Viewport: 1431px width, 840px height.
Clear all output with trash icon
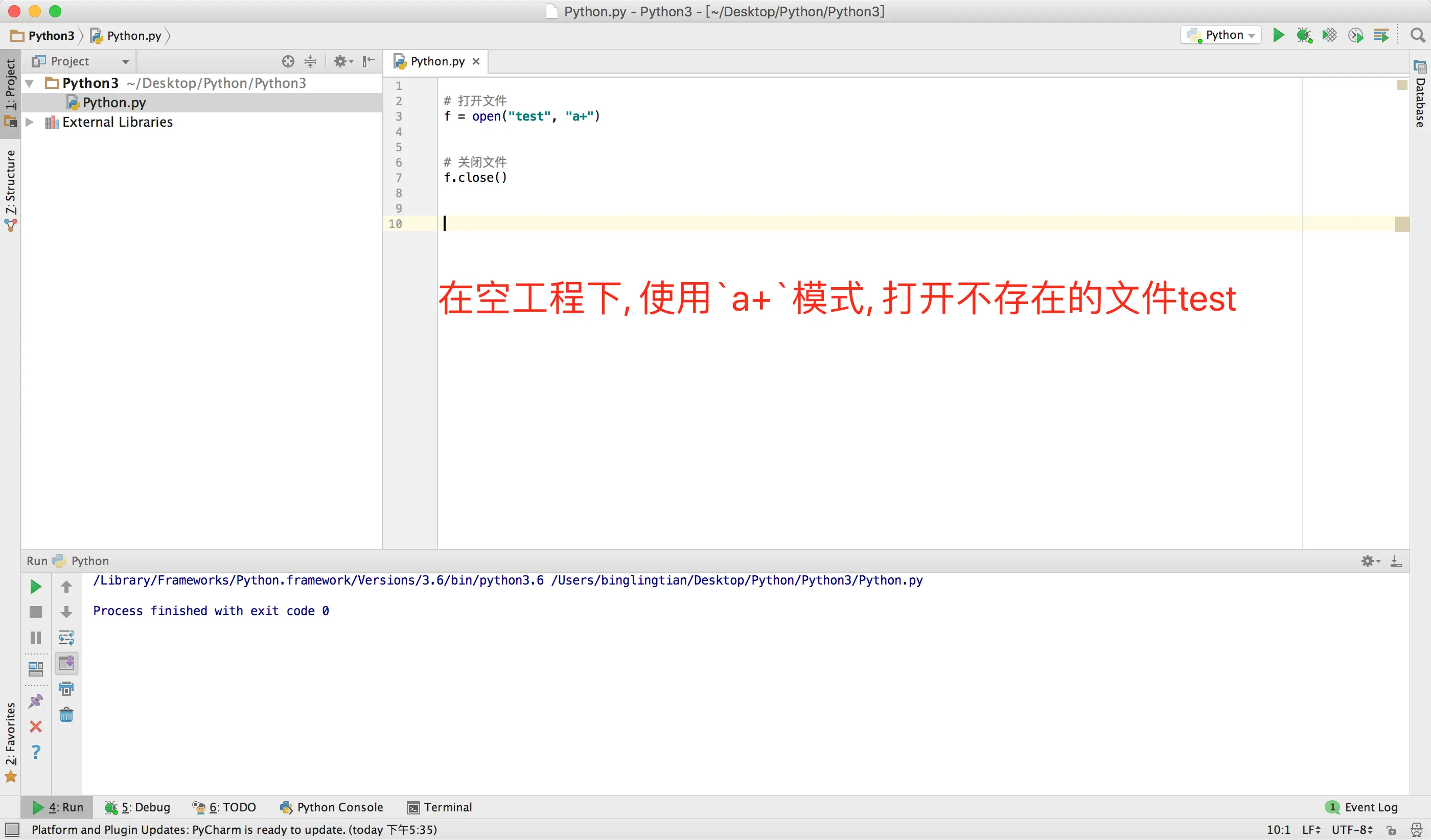(x=66, y=714)
